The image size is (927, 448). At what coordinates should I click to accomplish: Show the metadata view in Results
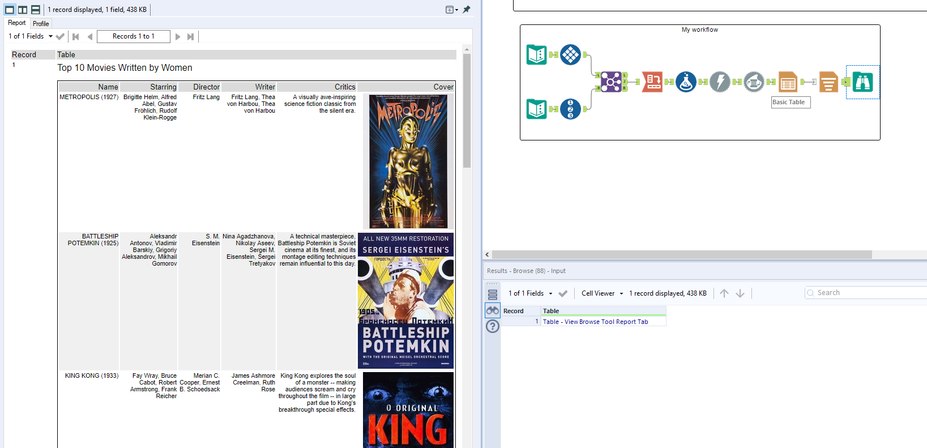pyautogui.click(x=492, y=294)
